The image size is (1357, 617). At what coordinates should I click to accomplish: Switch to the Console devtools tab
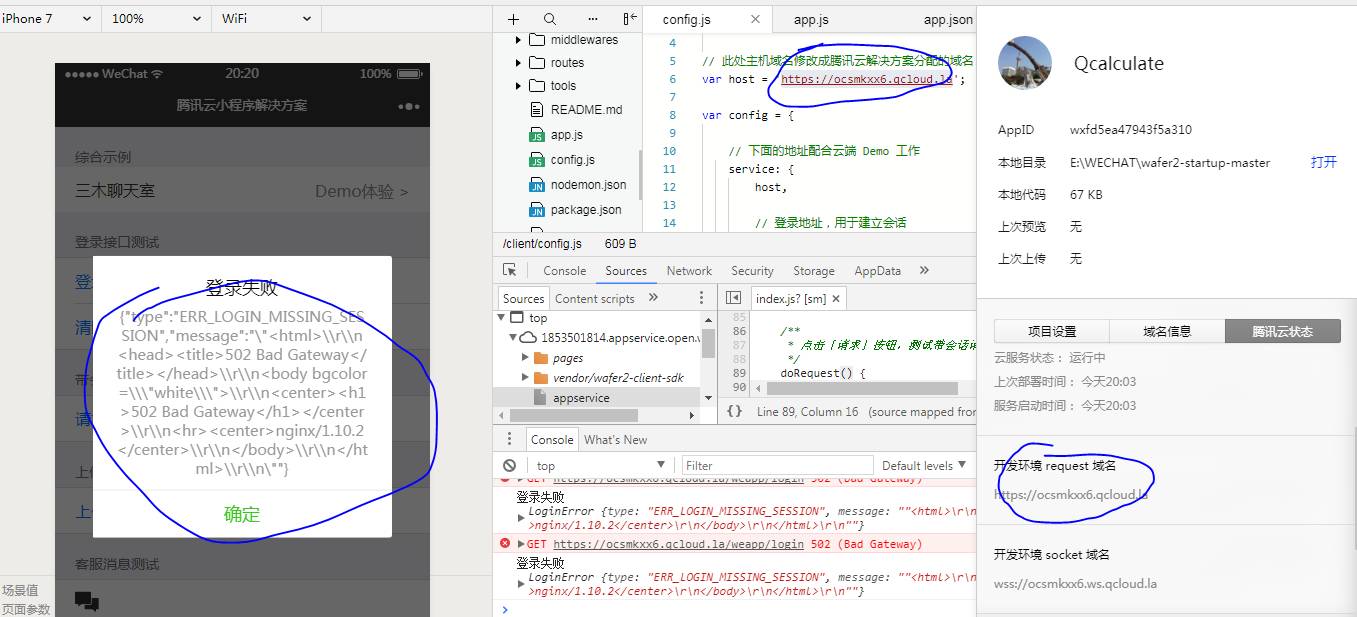pyautogui.click(x=565, y=271)
